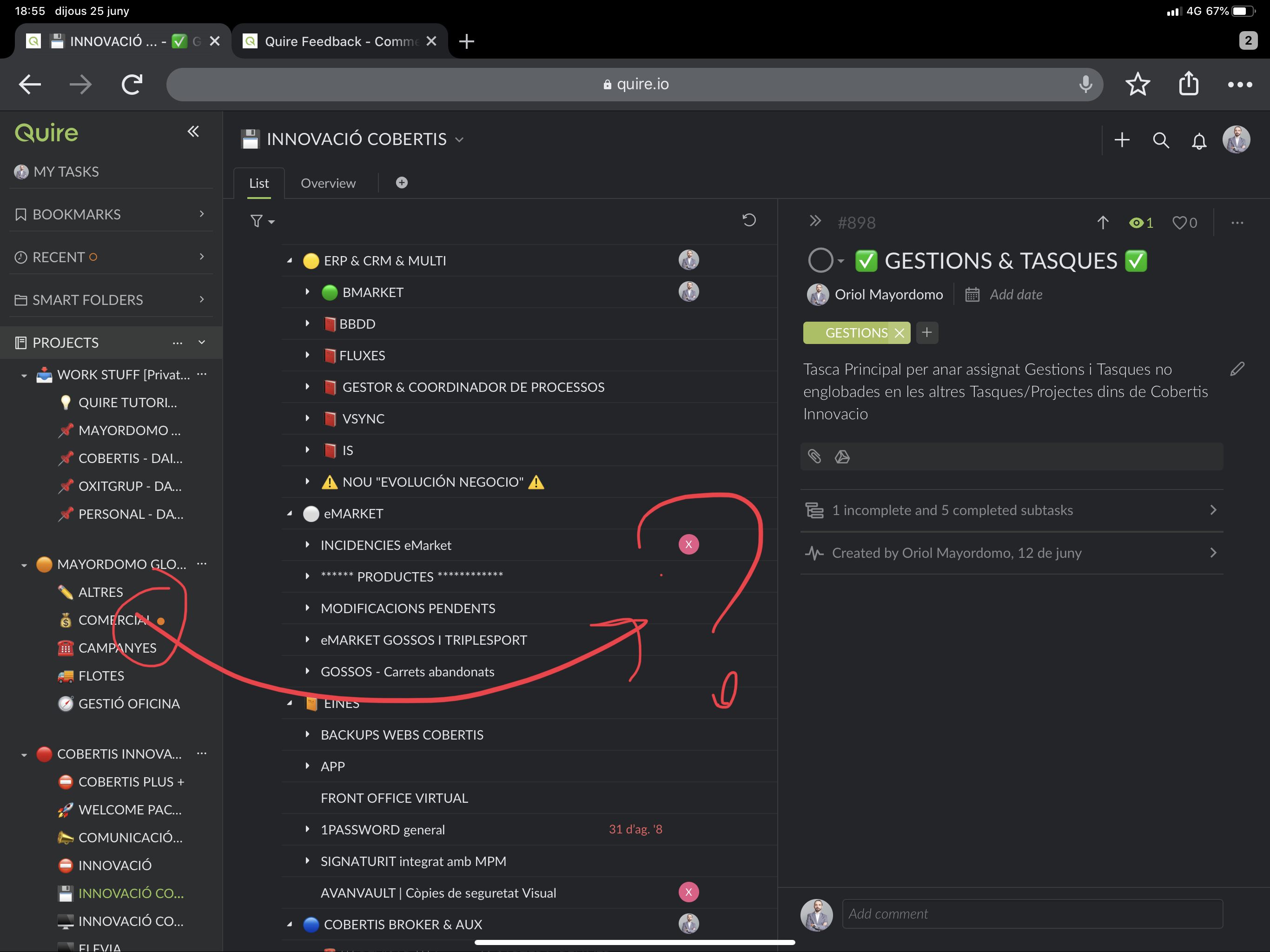The height and width of the screenshot is (952, 1270).
Task: Open user profile avatar in header
Action: pos(1236,139)
